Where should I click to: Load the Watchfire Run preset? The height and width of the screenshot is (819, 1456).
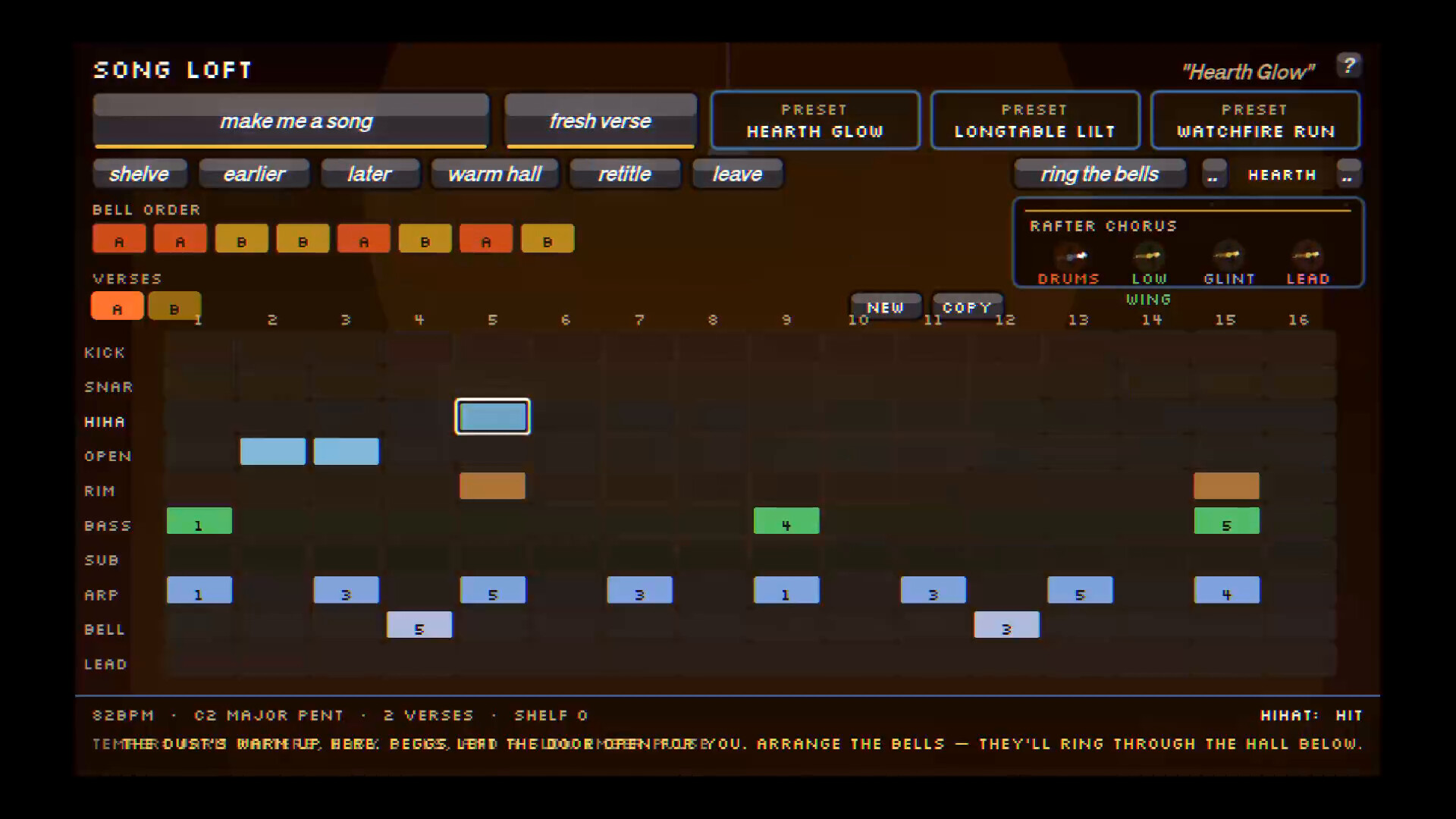pyautogui.click(x=1255, y=121)
